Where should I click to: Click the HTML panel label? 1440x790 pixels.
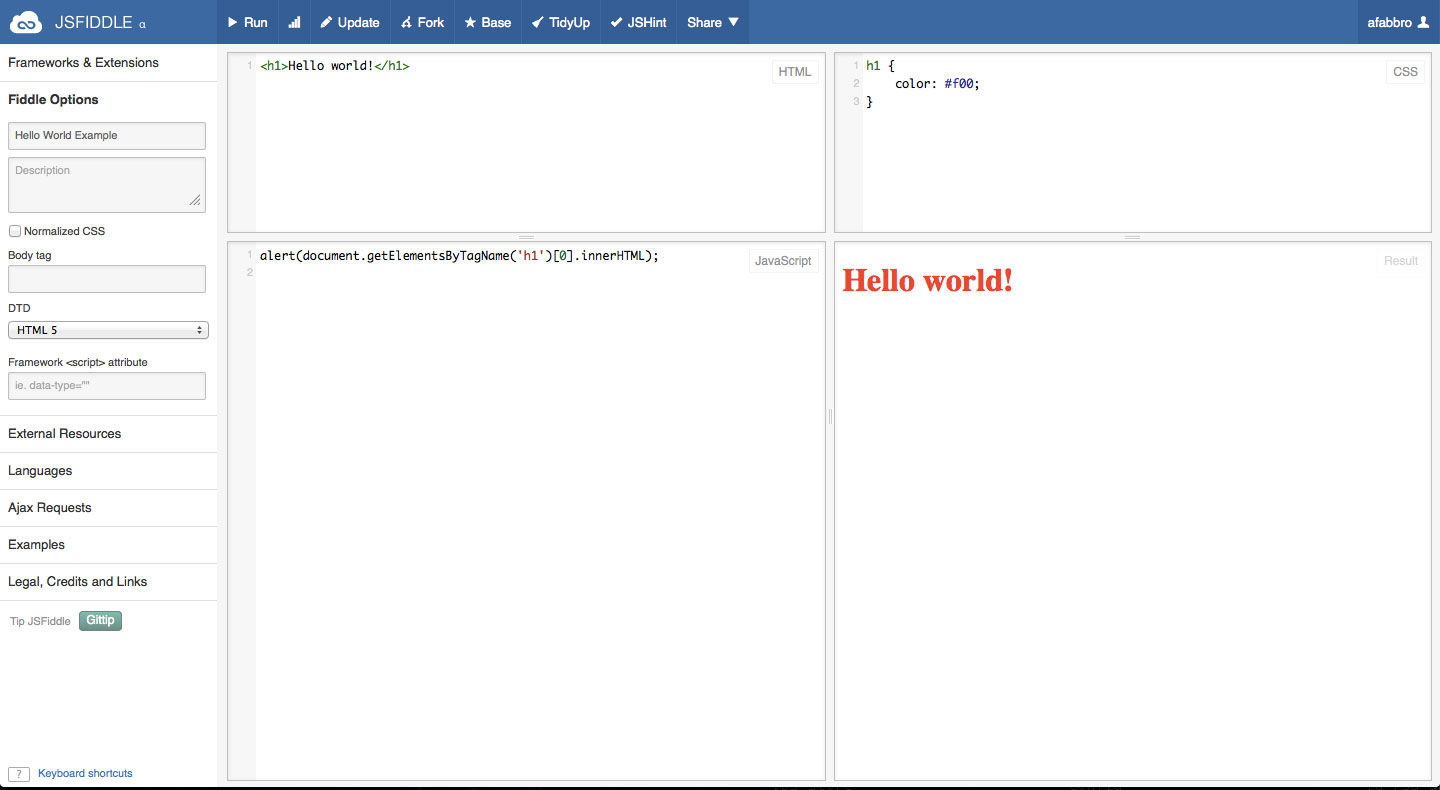click(x=795, y=72)
